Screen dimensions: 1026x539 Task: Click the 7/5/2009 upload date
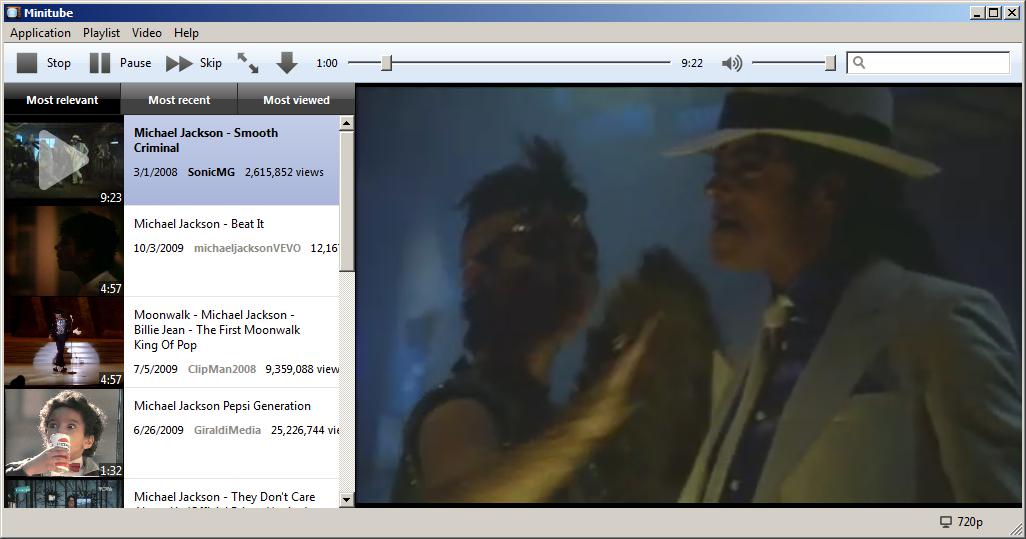point(155,369)
